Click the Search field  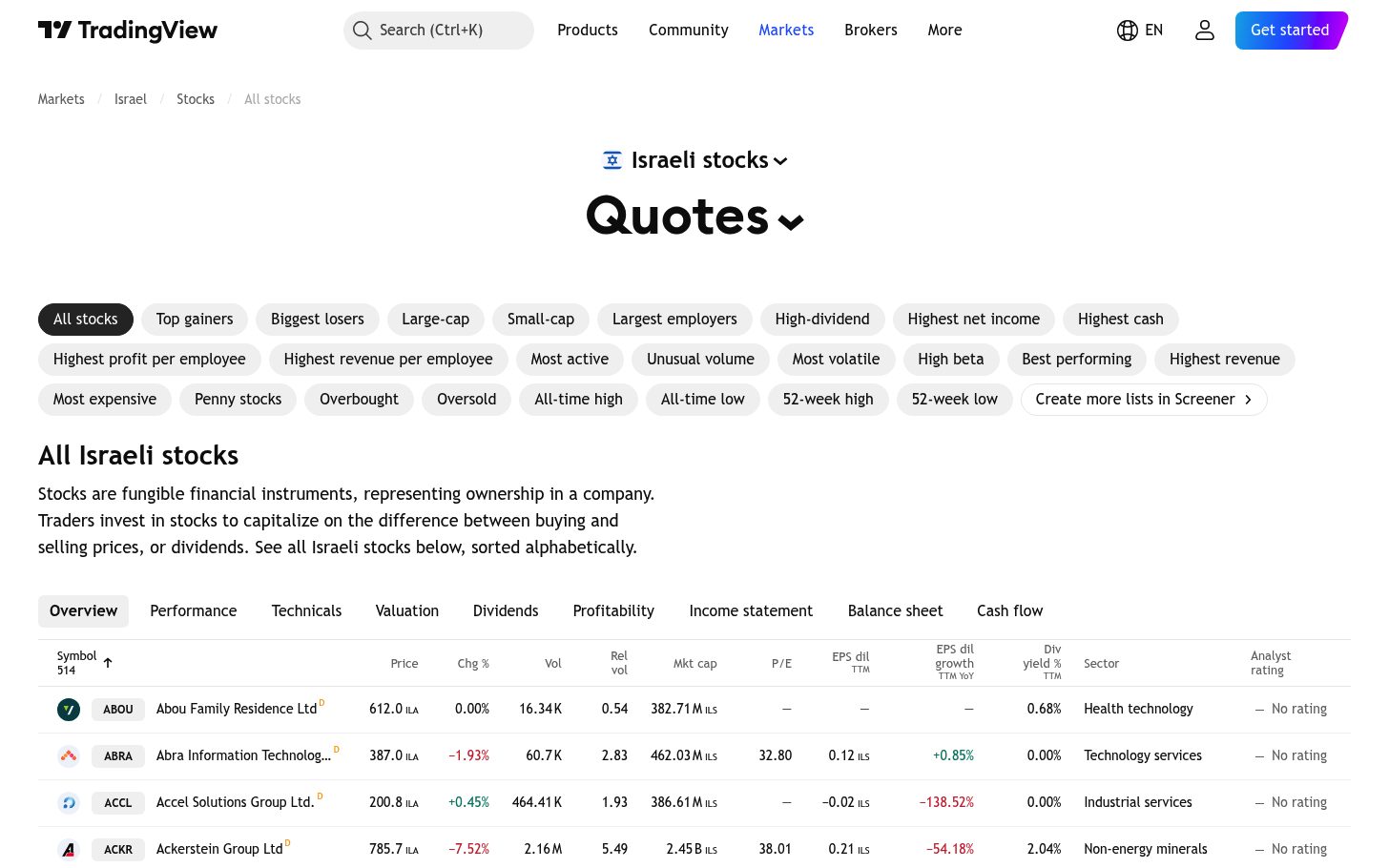coord(439,31)
